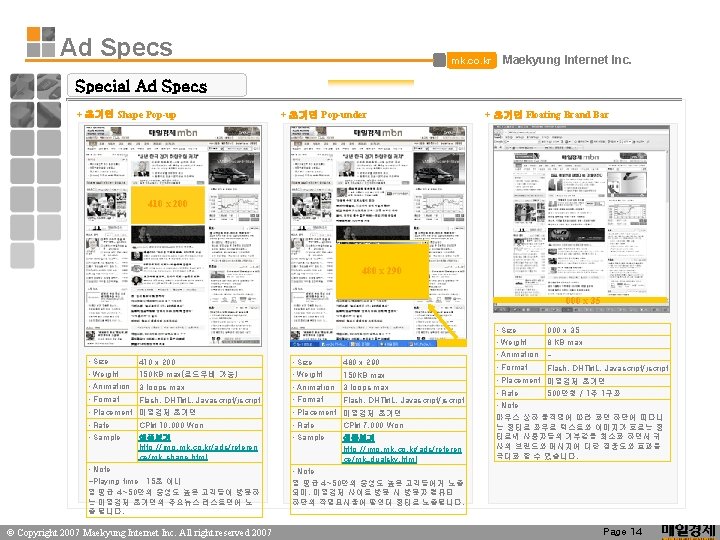The width and height of the screenshot is (720, 540).
Task: Select the Floating Brand Bar browser screenshot
Action: point(581,219)
